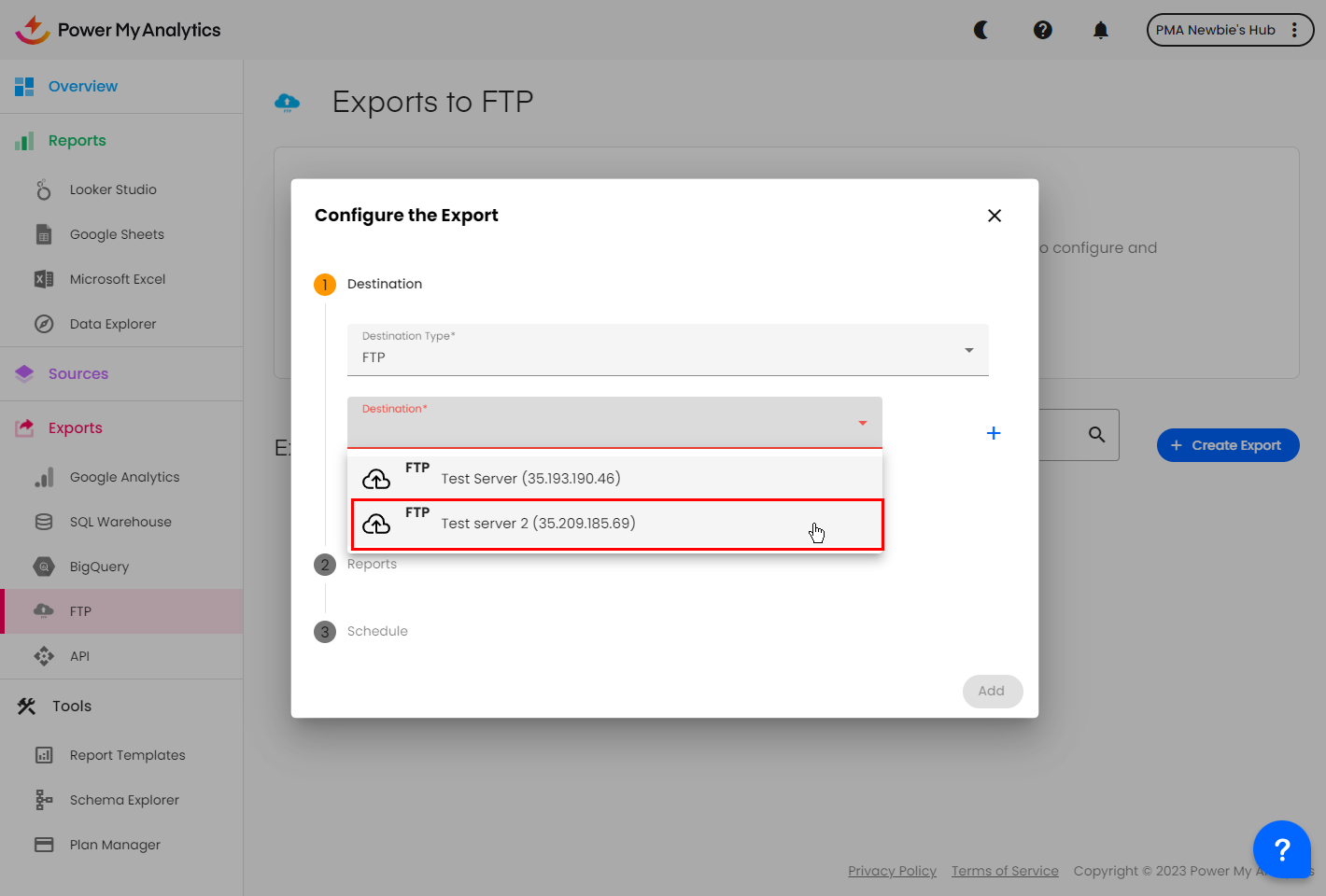Open Looker Studio in sidebar
Screen dimensions: 1326x896
pos(113,189)
